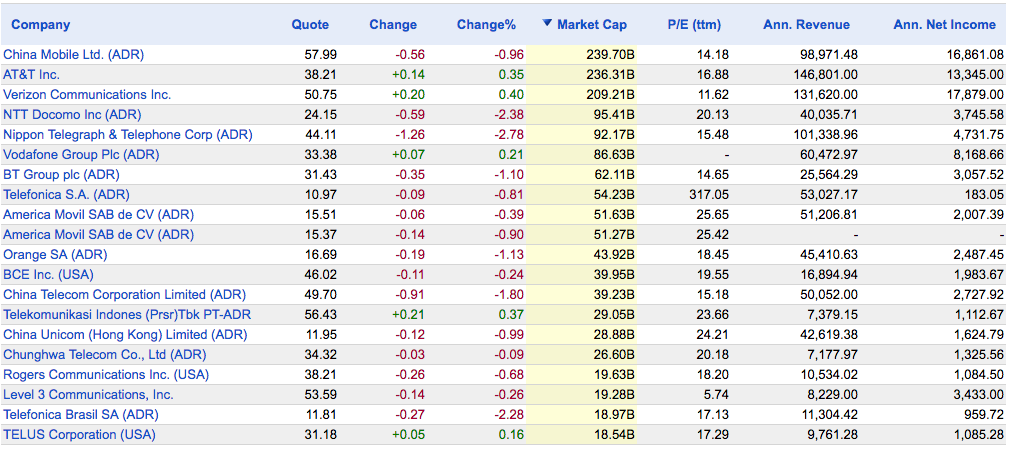Image resolution: width=1012 pixels, height=452 pixels.
Task: Open Verizon Communications Inc. link
Action: click(87, 95)
